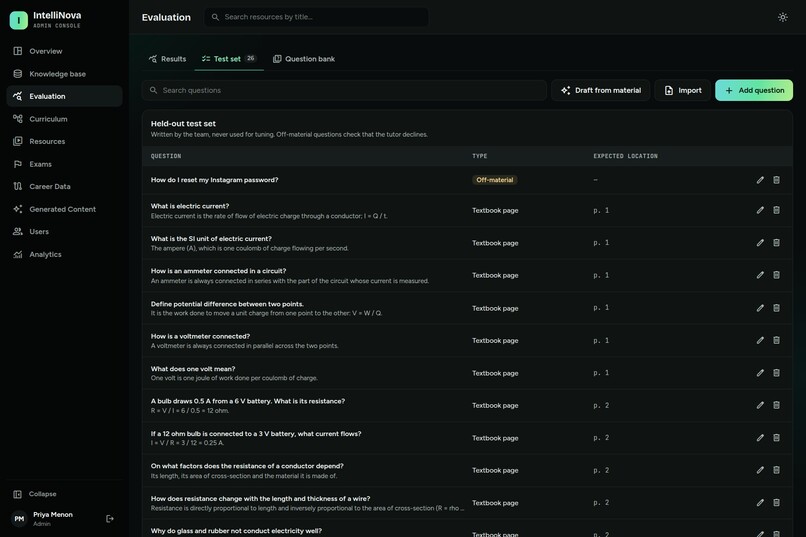
Task: Click the 26 count badge on Test set
Action: [x=250, y=59]
